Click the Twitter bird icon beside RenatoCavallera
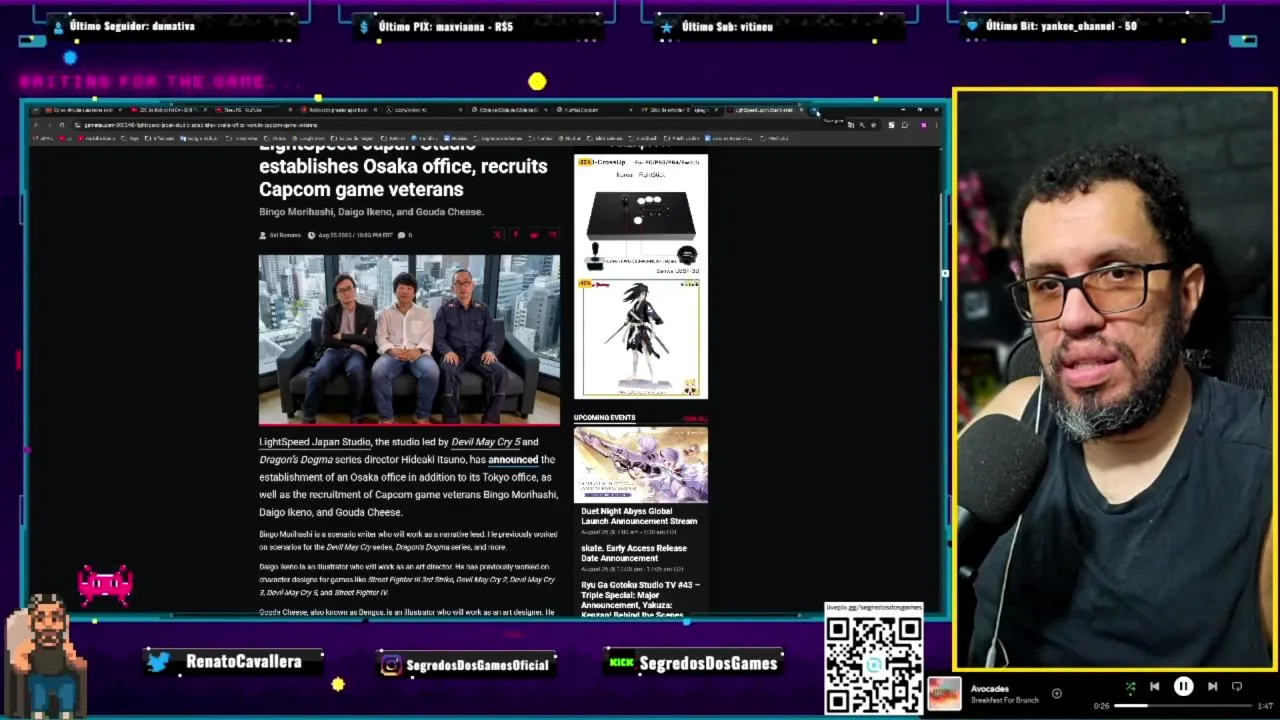 click(x=158, y=661)
